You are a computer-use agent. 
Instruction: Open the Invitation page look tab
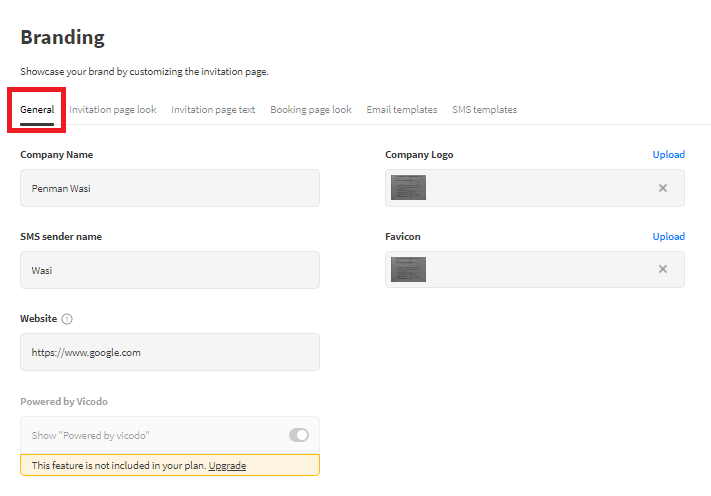pyautogui.click(x=113, y=110)
